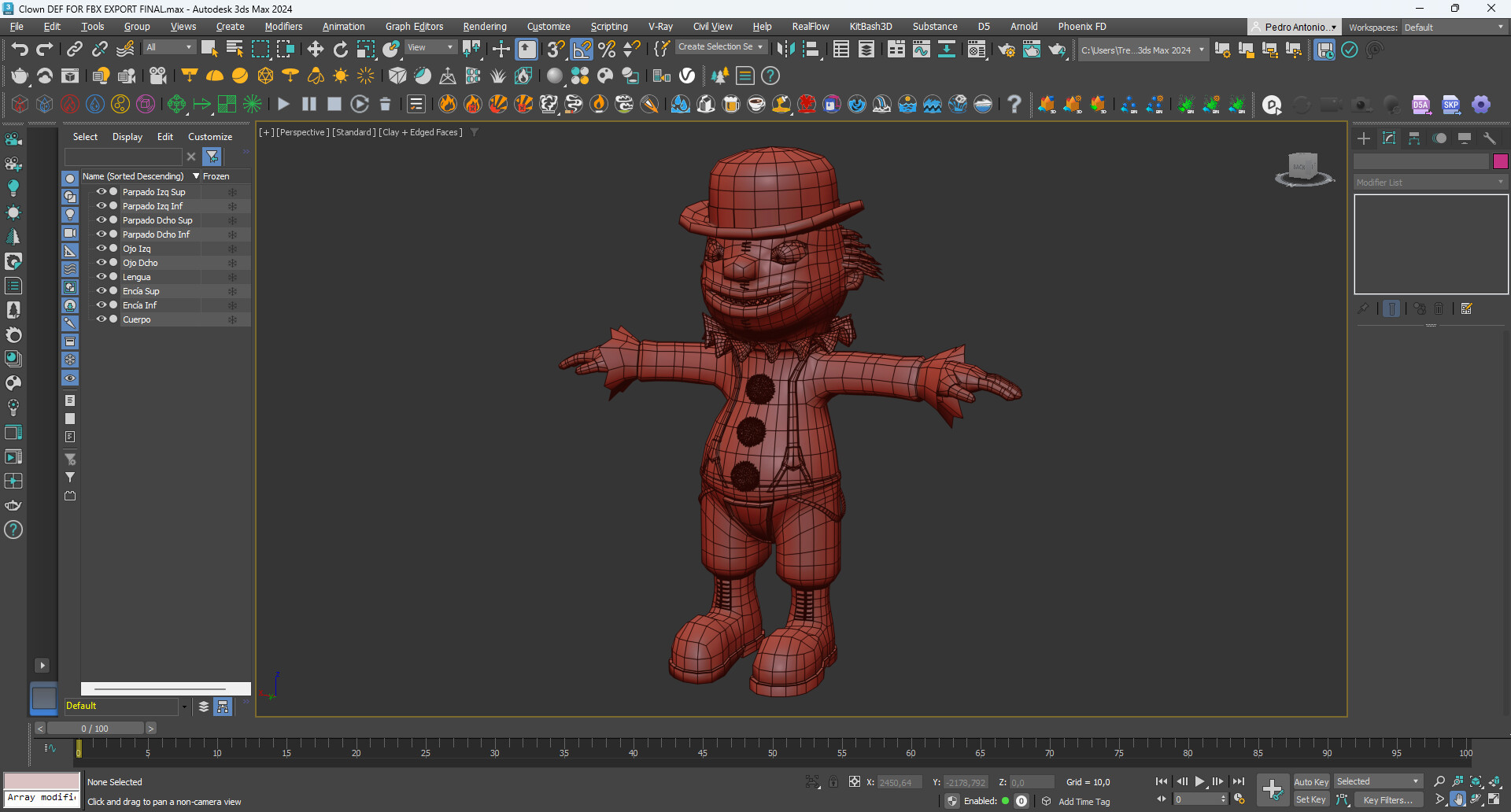Image resolution: width=1511 pixels, height=812 pixels.
Task: Open the Modifier List dropdown
Action: tap(1429, 182)
